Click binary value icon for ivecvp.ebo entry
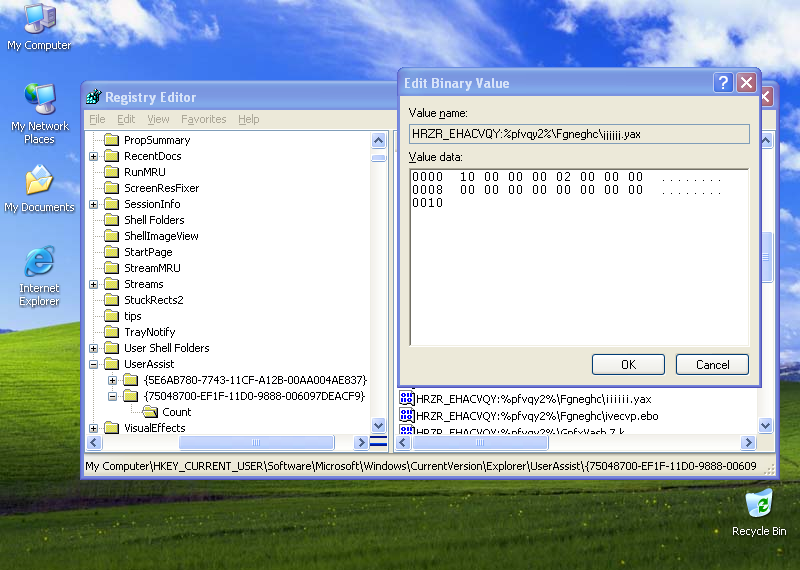 (x=407, y=415)
